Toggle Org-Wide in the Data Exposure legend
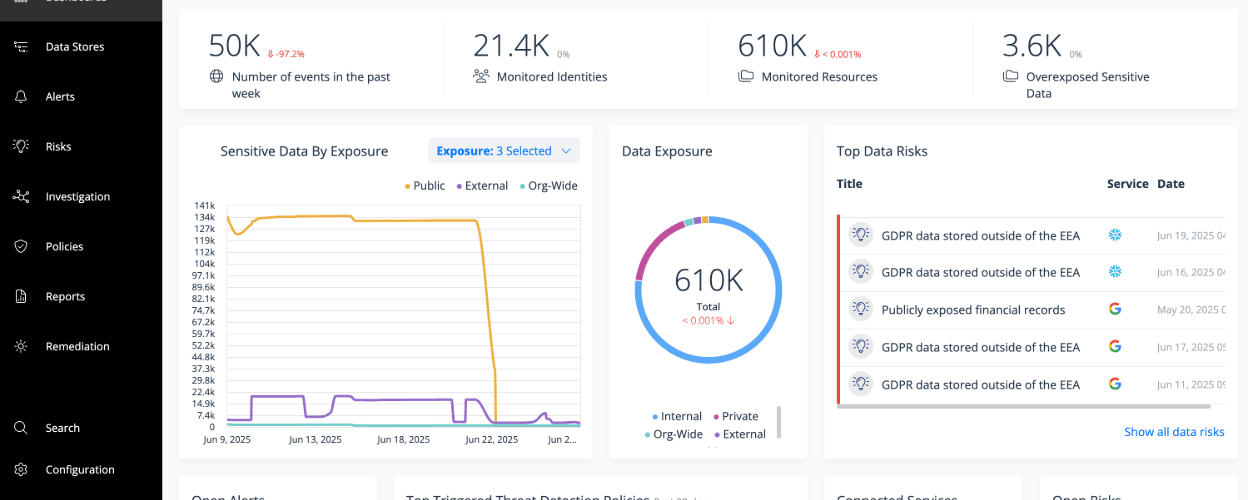Viewport: 1248px width, 500px height. (674, 434)
